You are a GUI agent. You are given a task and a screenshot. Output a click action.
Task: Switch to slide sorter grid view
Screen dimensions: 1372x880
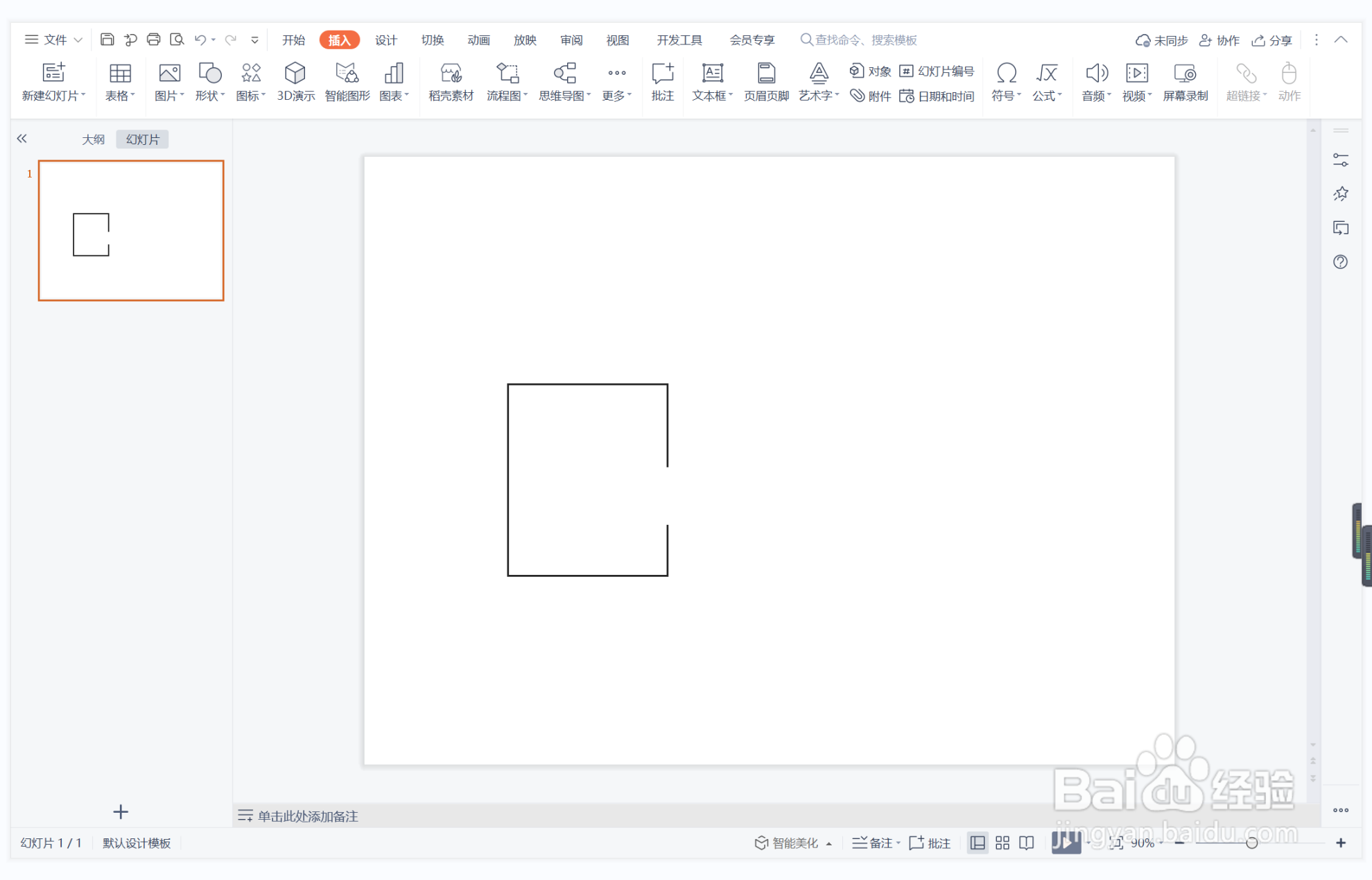click(1002, 843)
